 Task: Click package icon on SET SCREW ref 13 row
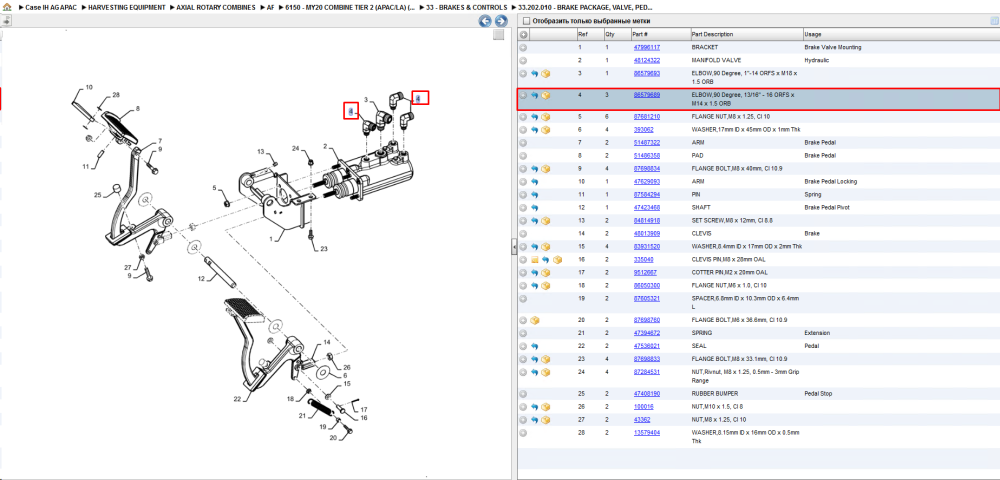point(546,221)
